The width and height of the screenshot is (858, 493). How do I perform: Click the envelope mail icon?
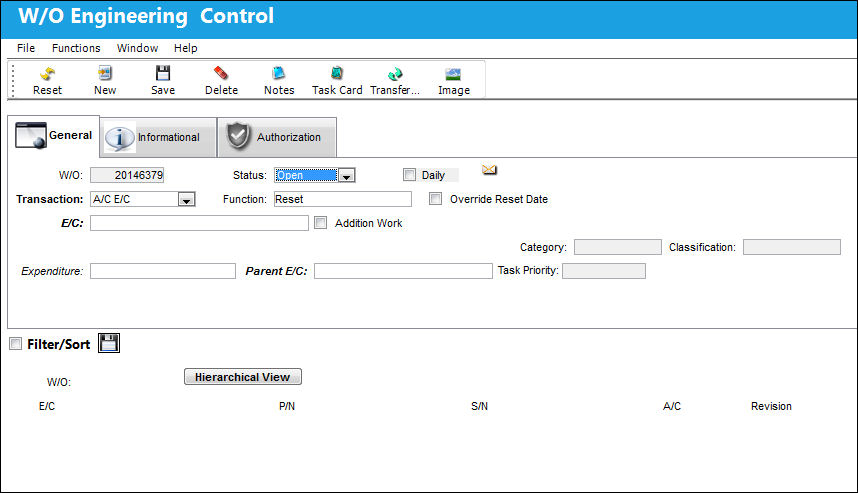pos(489,170)
